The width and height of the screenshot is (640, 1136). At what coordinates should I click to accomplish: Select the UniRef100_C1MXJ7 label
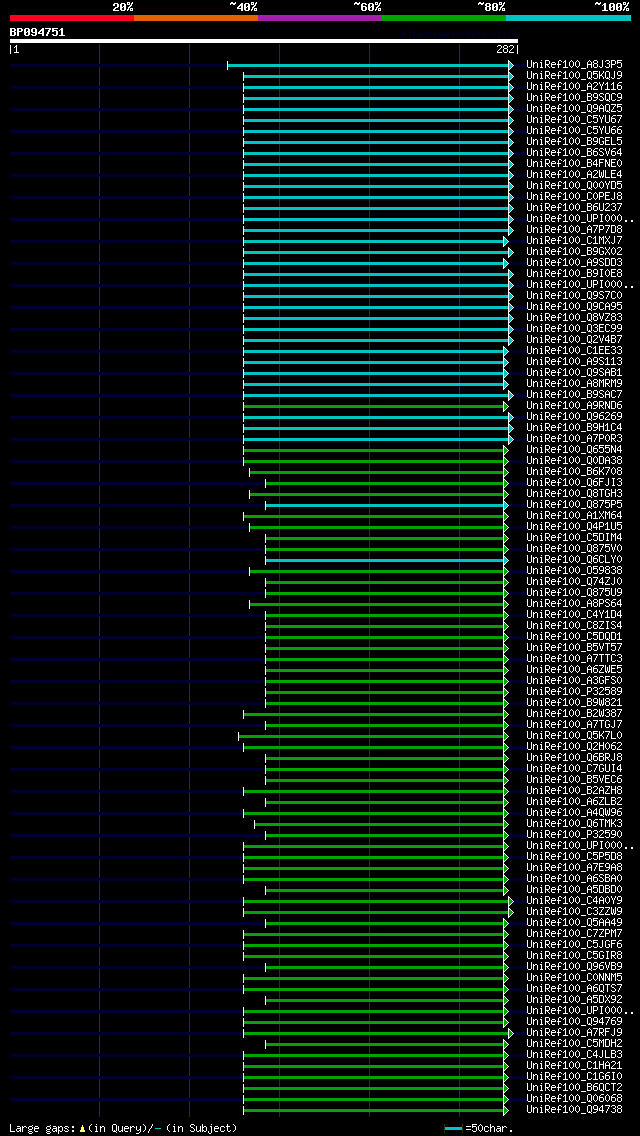[575, 241]
